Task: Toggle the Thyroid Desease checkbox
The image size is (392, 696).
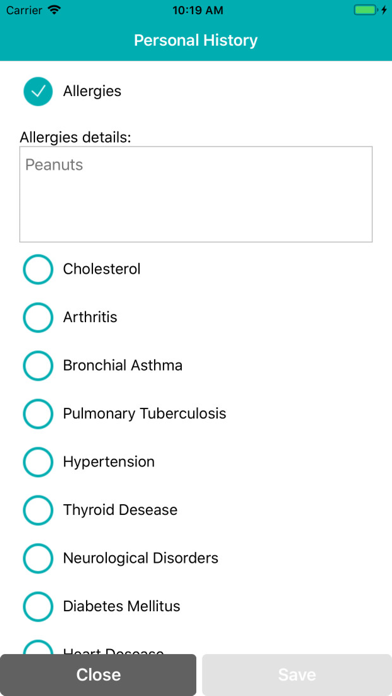Action: pyautogui.click(x=38, y=510)
